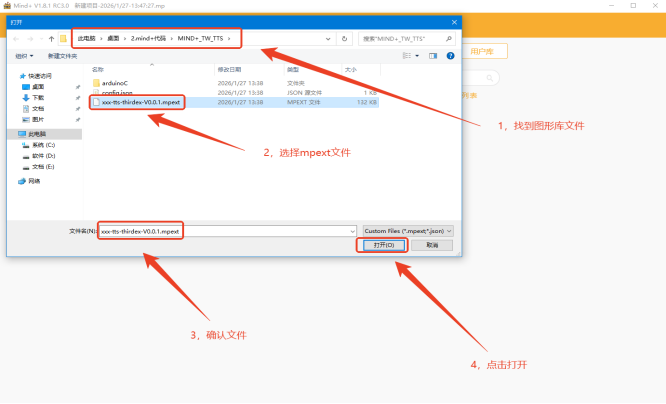The width and height of the screenshot is (666, 404).
Task: Click the MPEXT 文件 type cell
Action: [304, 102]
